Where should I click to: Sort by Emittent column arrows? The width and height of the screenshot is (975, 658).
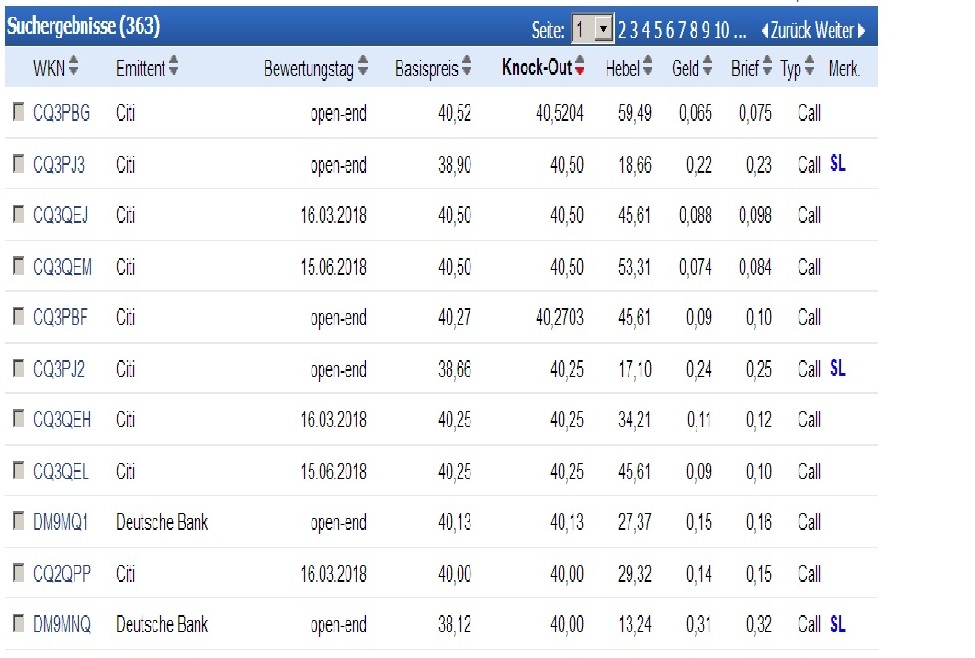click(174, 68)
